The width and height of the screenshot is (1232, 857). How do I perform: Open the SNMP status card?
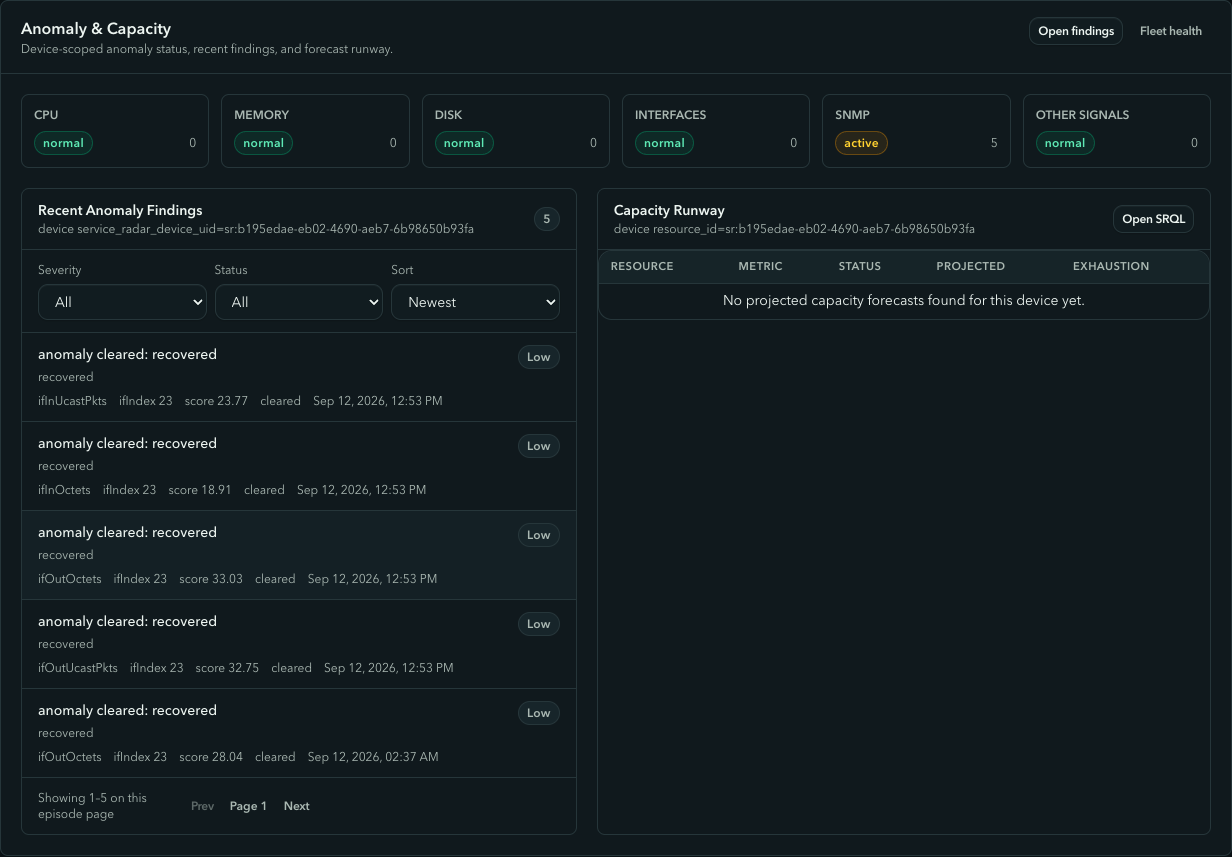coord(916,130)
